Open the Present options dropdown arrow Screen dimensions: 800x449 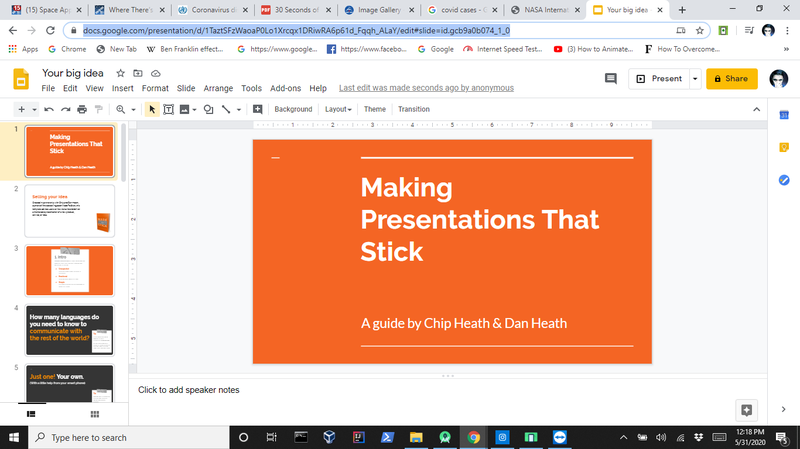(x=694, y=78)
